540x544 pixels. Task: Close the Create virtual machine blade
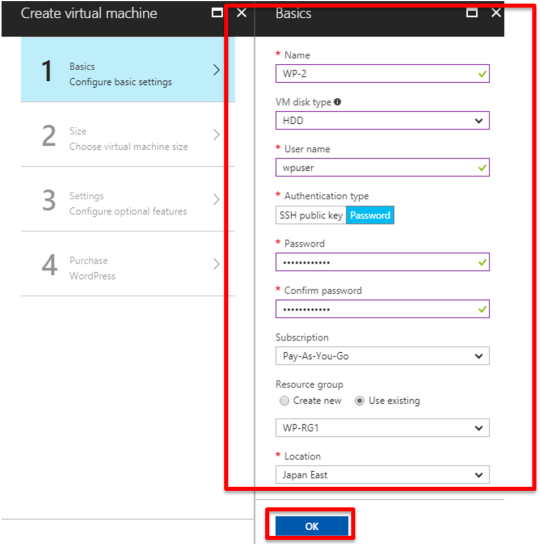tap(242, 13)
